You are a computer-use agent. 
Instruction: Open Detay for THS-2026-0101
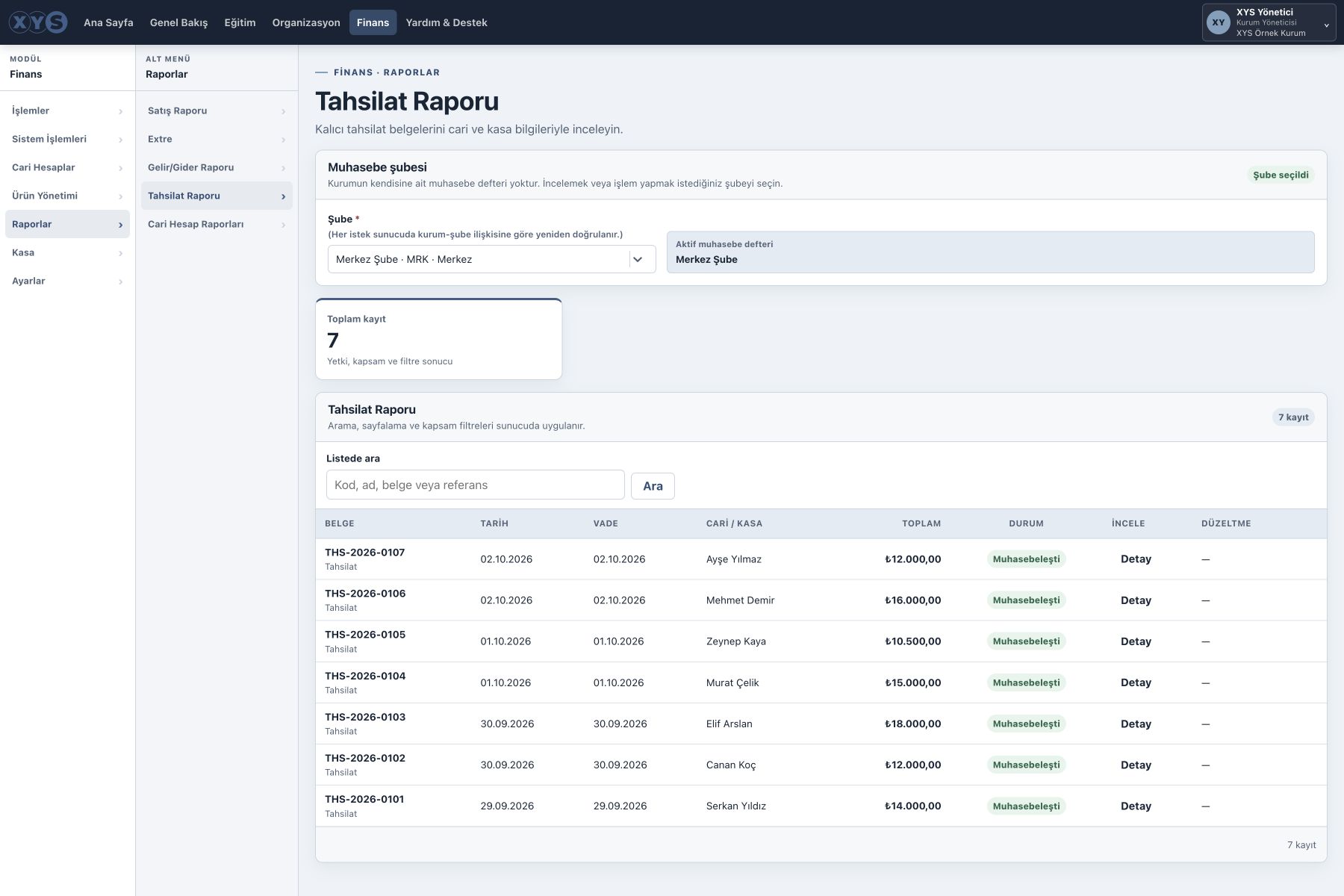(x=1136, y=806)
